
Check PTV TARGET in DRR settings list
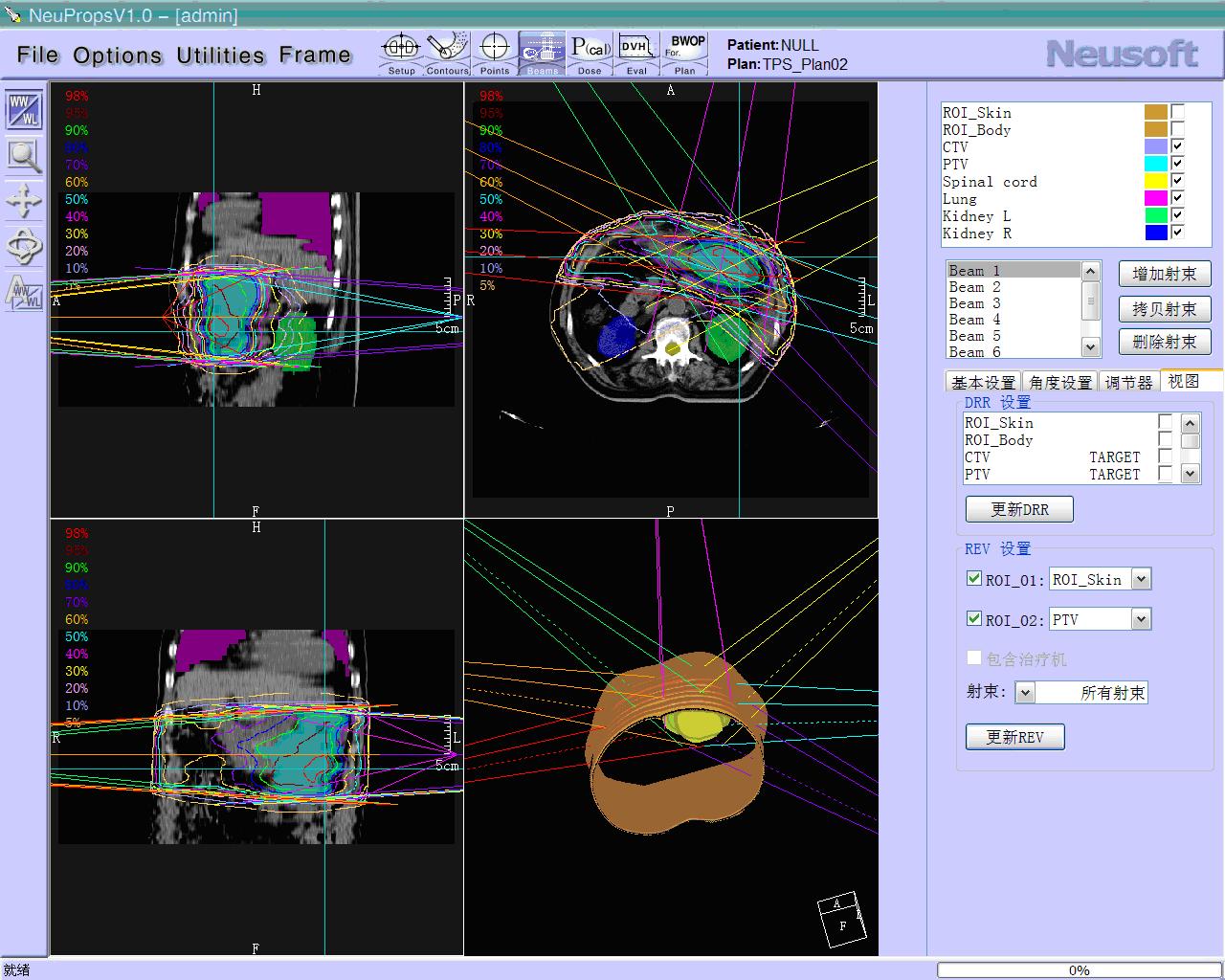coord(1165,474)
